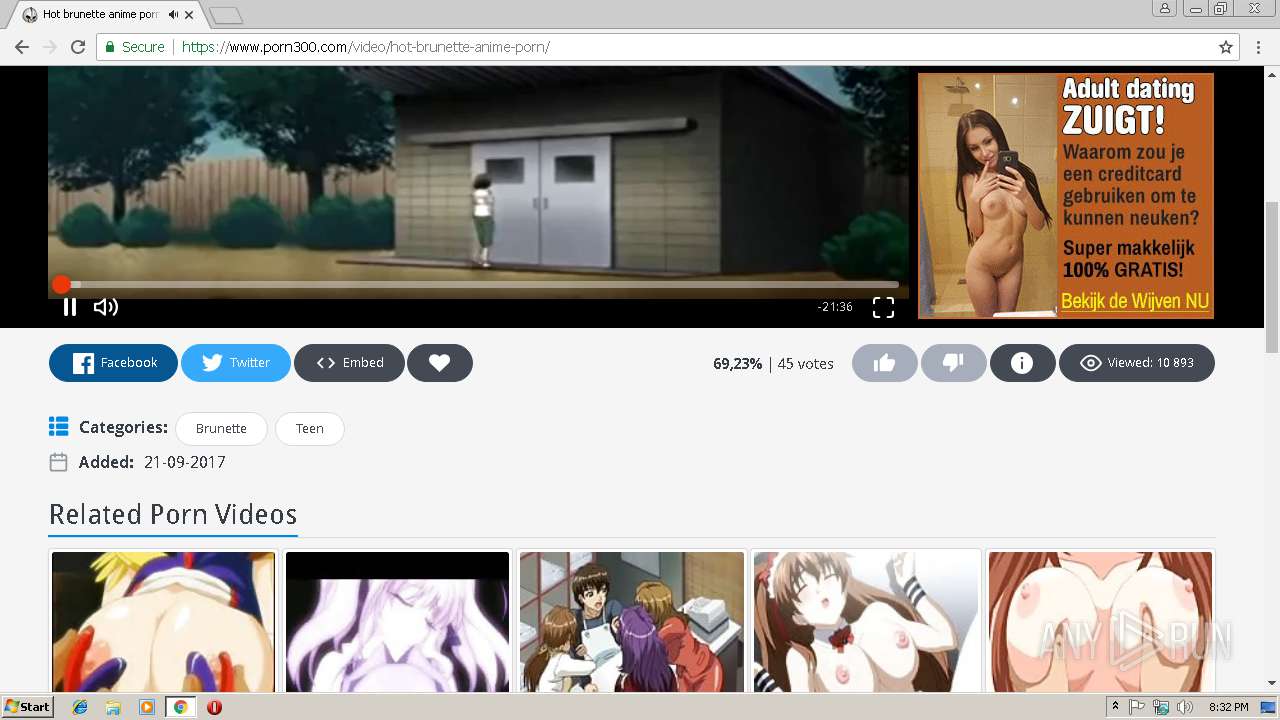Focus the browser address bar URL
The width and height of the screenshot is (1280, 720).
click(x=366, y=47)
